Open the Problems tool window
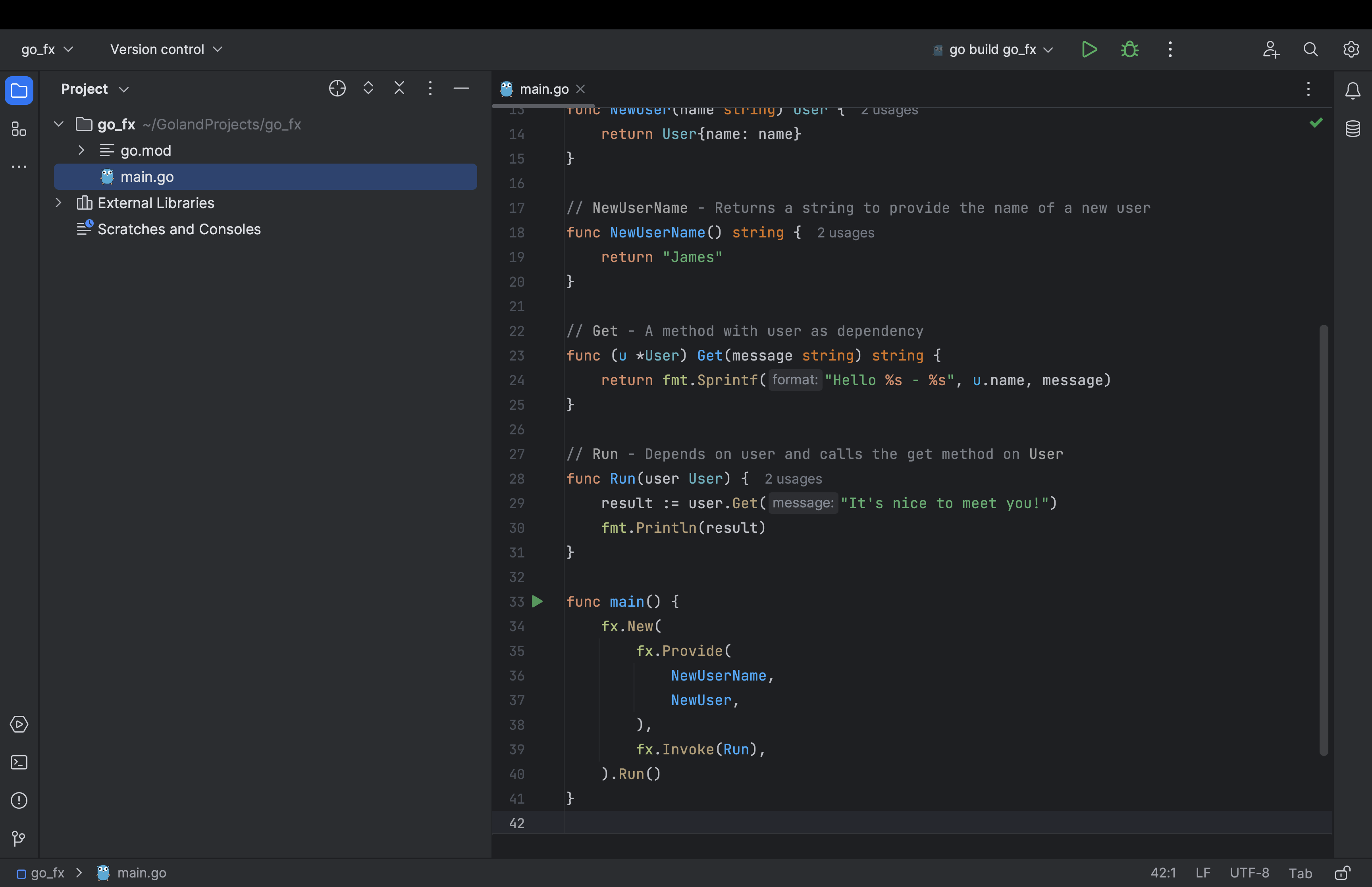The image size is (1372, 887). click(19, 800)
